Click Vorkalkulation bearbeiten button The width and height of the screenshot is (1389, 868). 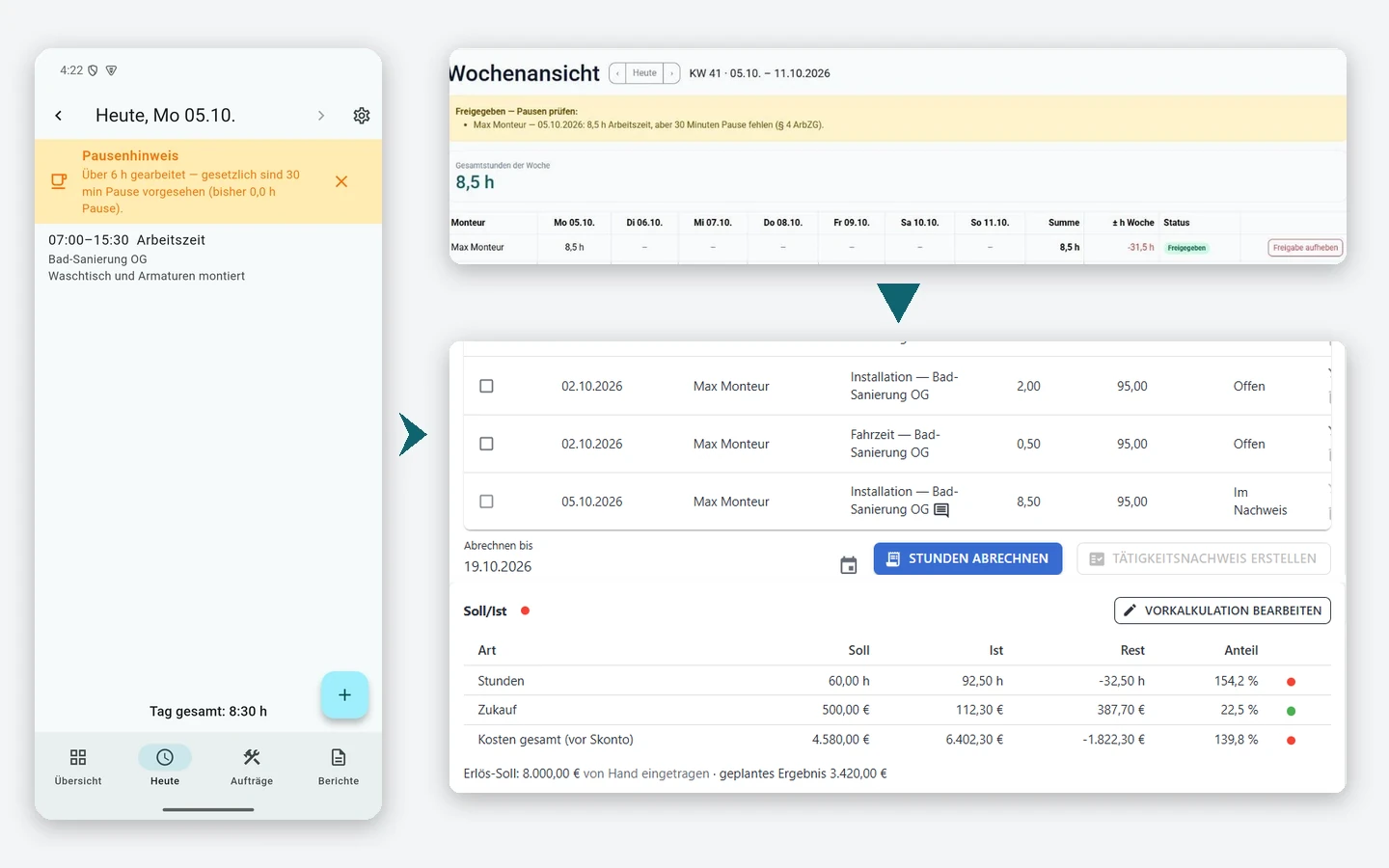(1222, 610)
